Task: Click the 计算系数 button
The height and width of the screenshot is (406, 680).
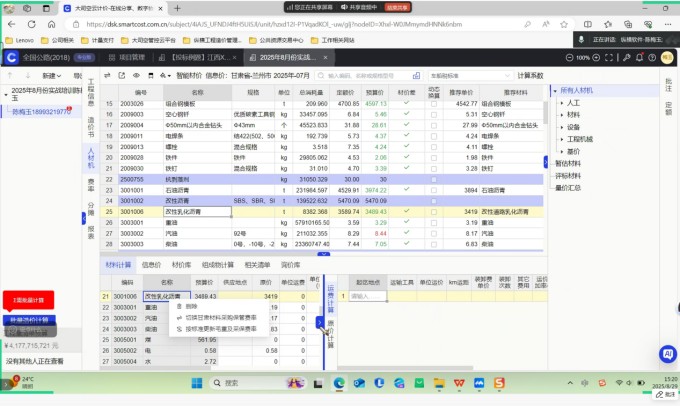Action: [x=529, y=75]
